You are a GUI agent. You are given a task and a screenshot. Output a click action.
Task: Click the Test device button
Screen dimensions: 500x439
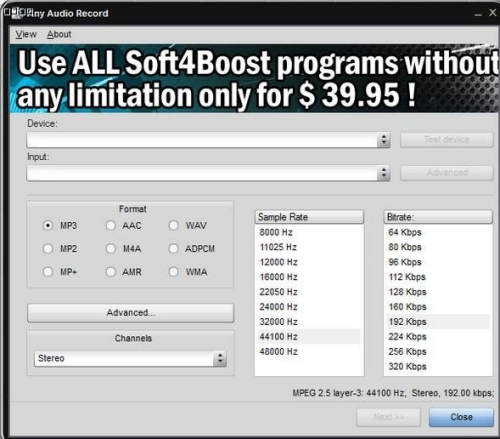[x=447, y=140]
